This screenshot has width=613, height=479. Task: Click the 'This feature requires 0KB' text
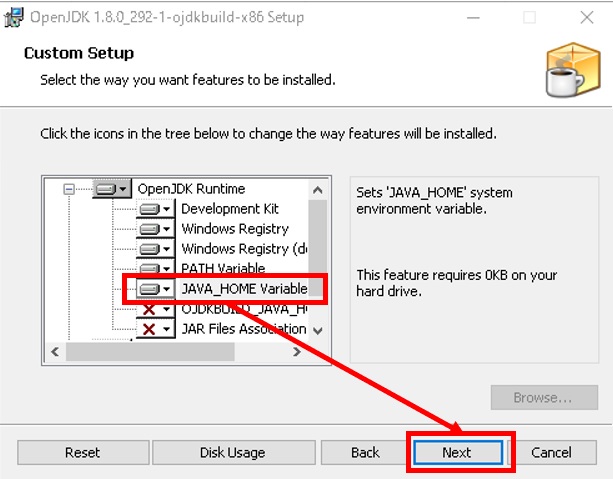(x=456, y=283)
